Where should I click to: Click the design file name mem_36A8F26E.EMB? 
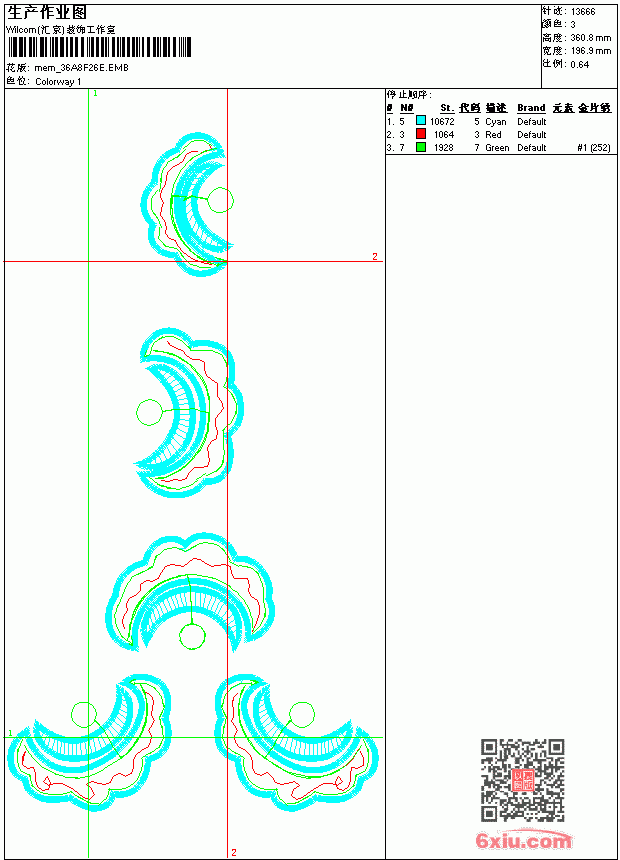82,68
